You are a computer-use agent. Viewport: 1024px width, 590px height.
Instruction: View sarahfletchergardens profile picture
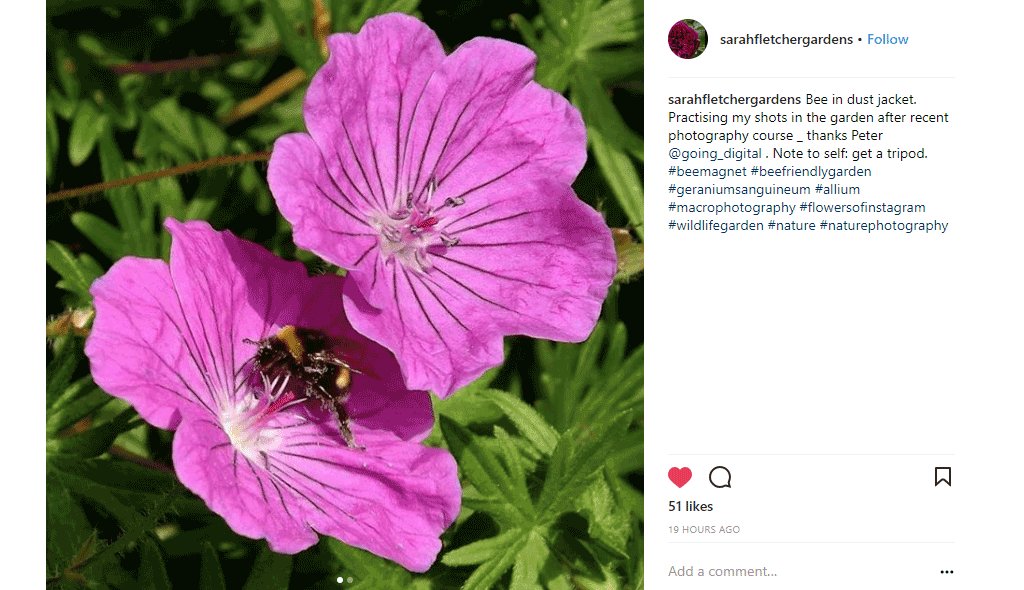(x=688, y=39)
